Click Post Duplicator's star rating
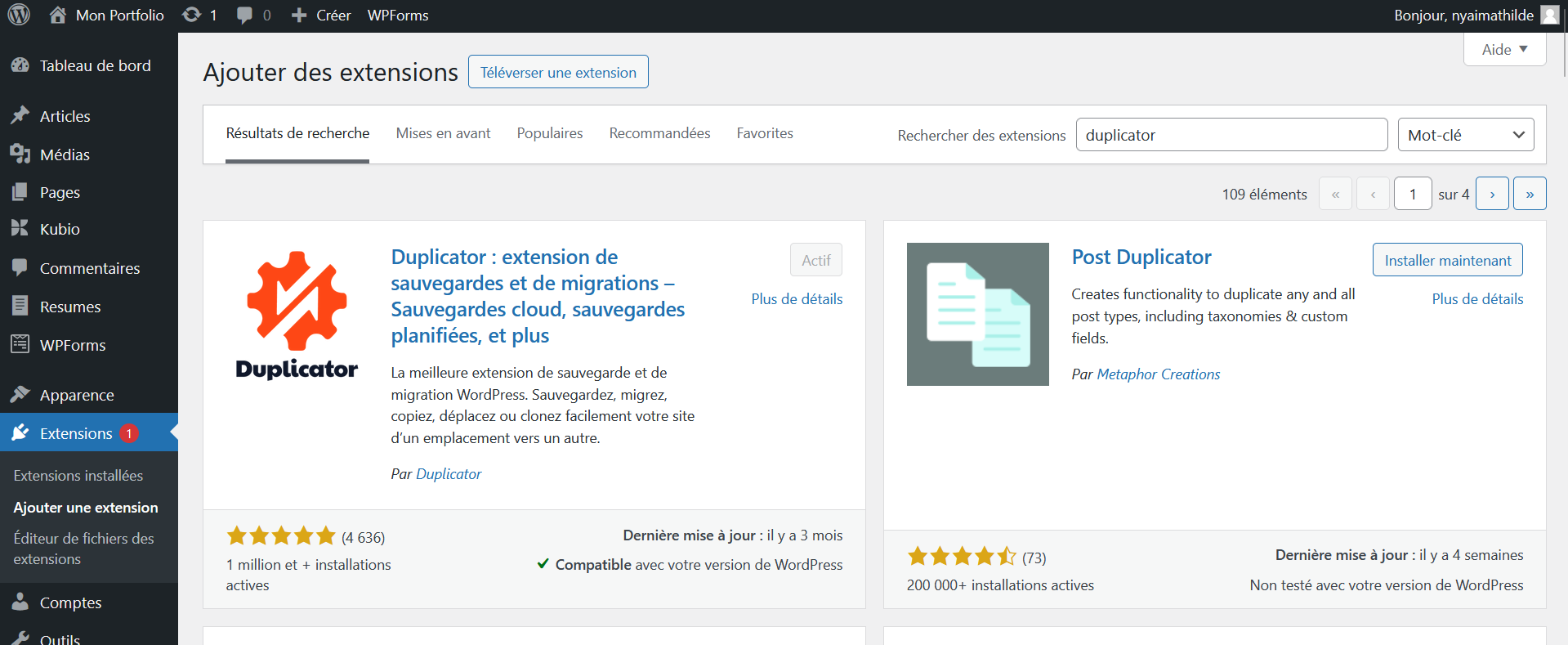Viewport: 1568px width, 645px height. [x=962, y=557]
